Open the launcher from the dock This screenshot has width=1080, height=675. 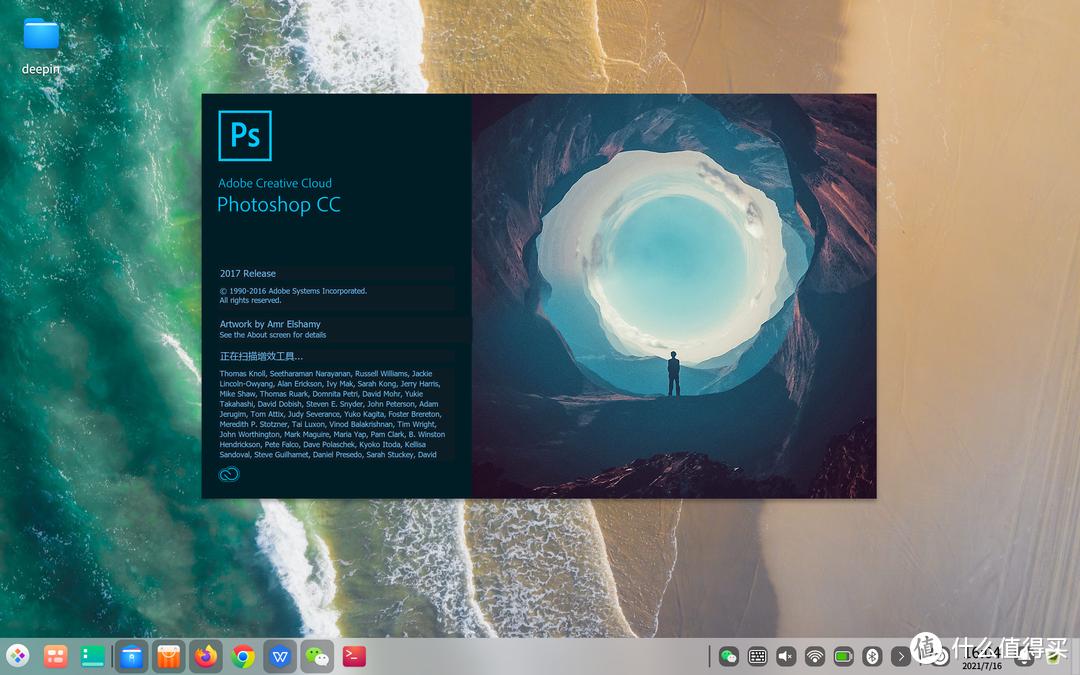[x=17, y=656]
